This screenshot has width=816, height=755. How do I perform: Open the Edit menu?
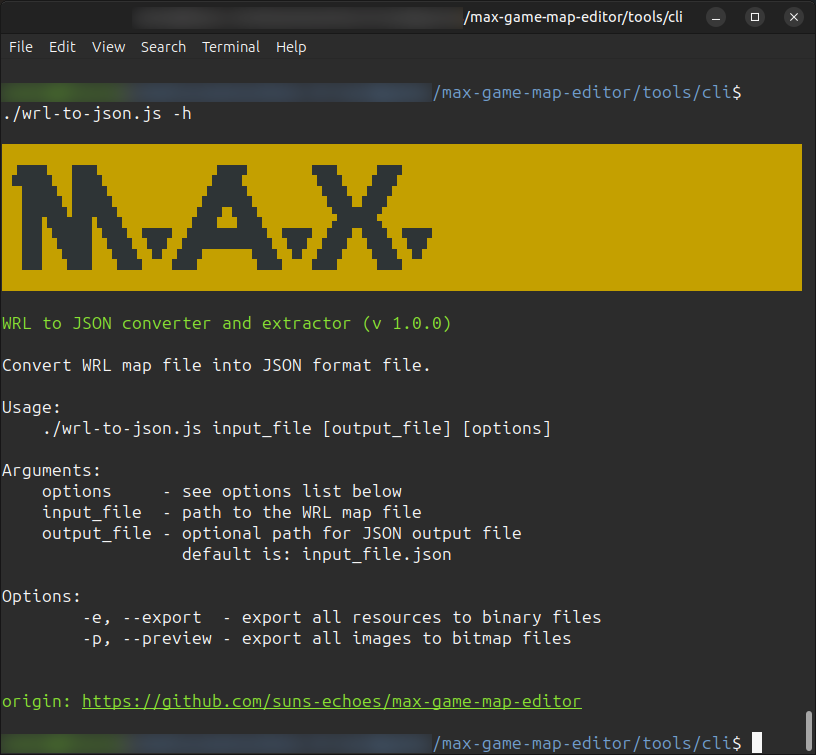62,46
